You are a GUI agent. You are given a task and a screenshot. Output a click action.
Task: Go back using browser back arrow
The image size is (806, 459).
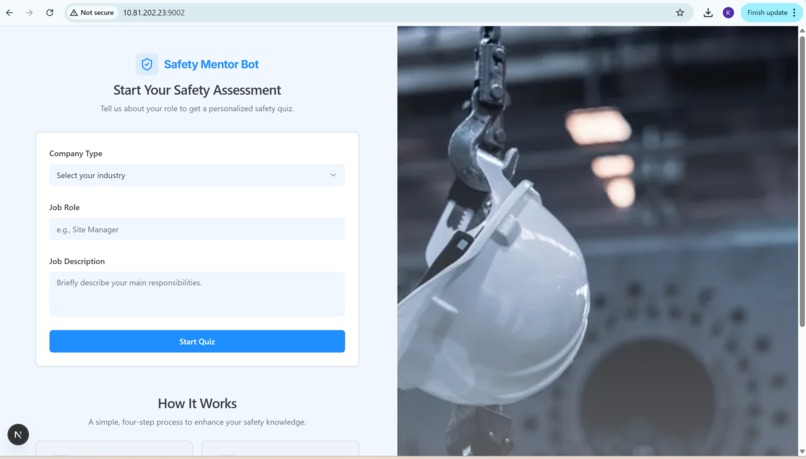click(x=10, y=13)
